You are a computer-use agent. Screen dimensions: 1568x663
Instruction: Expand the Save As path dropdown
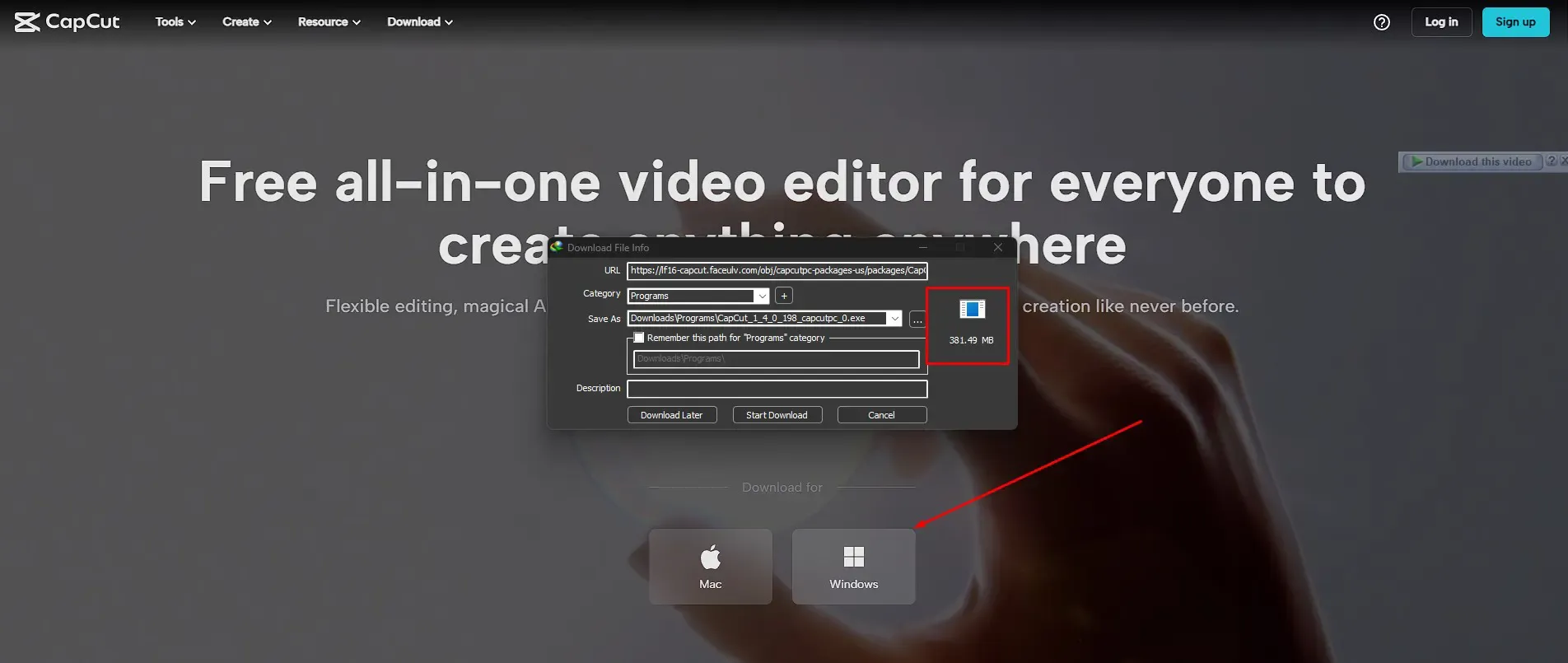click(894, 319)
